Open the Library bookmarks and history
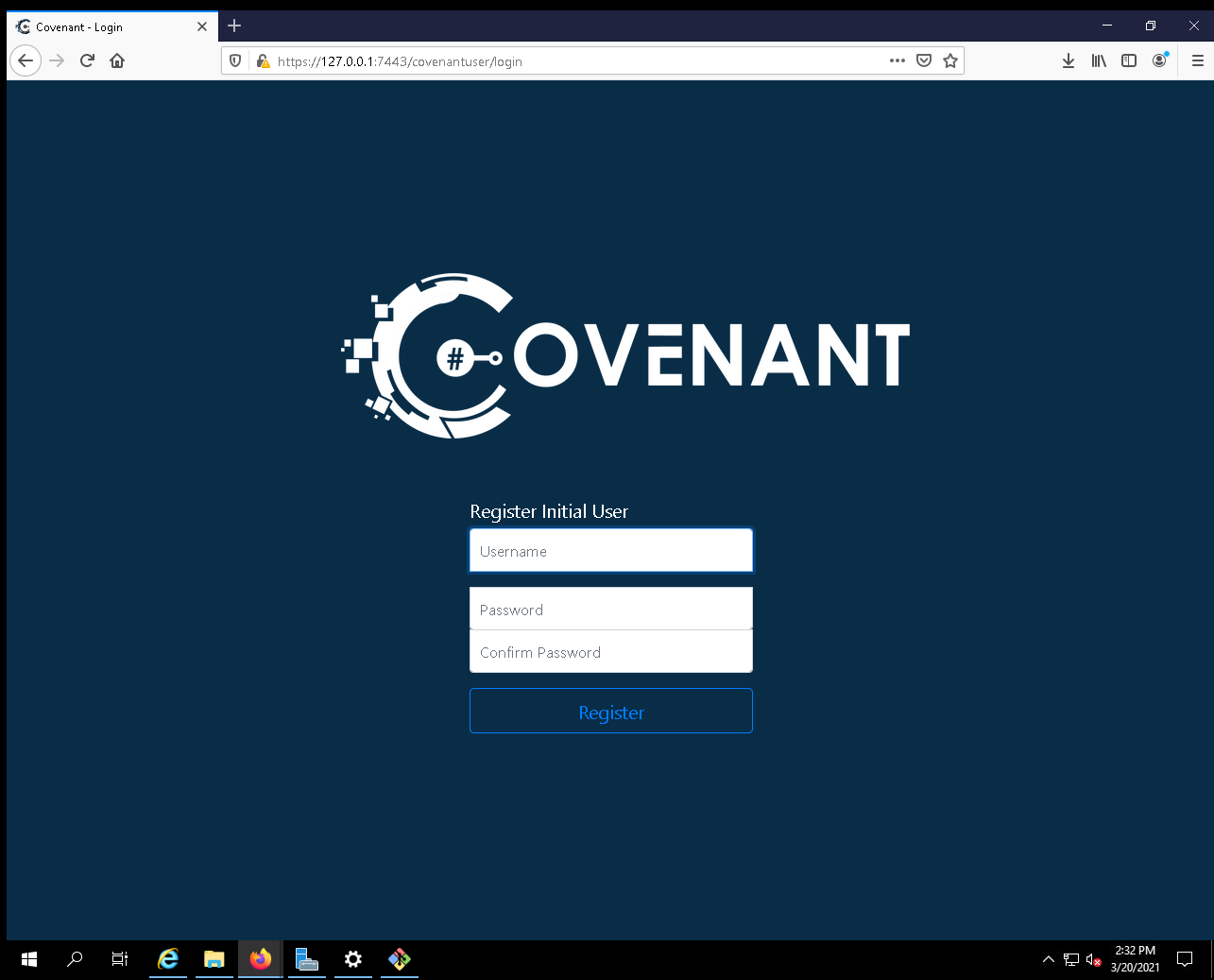The height and width of the screenshot is (980, 1214). [1099, 60]
